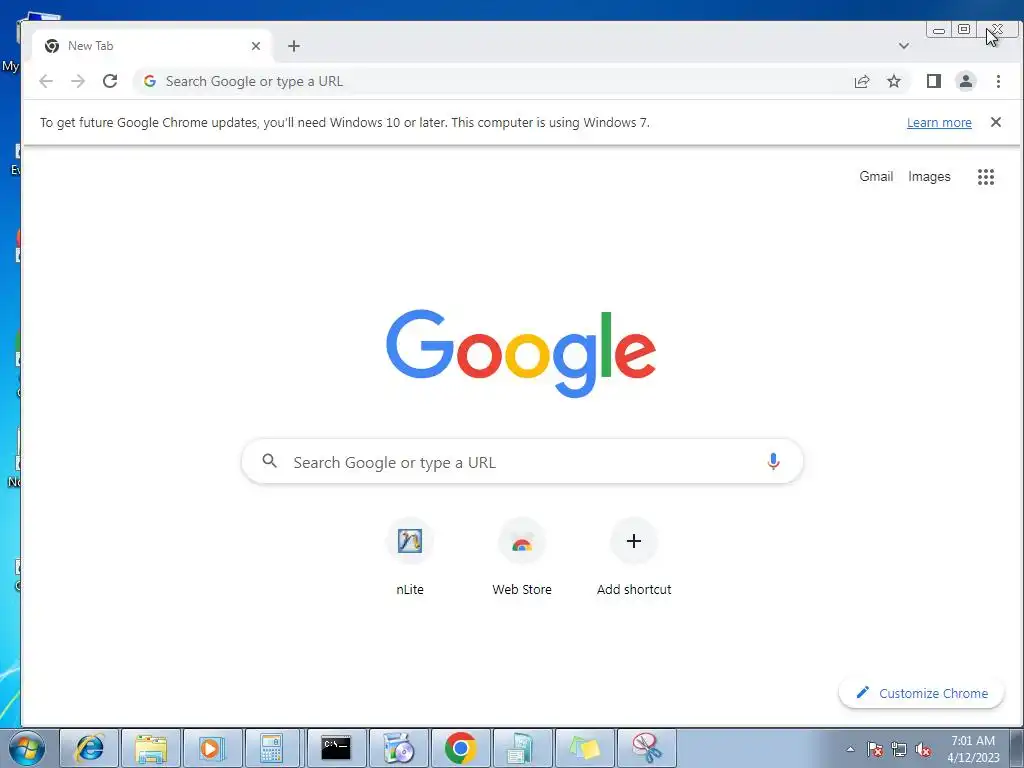The image size is (1024, 768).
Task: Click the Google search box on page
Action: [x=522, y=462]
